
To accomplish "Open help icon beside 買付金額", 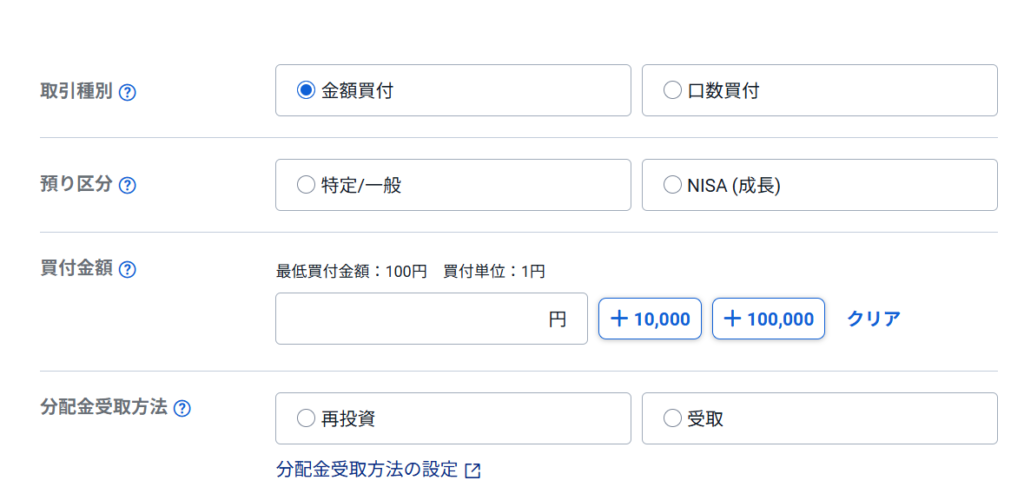I will [127, 269].
